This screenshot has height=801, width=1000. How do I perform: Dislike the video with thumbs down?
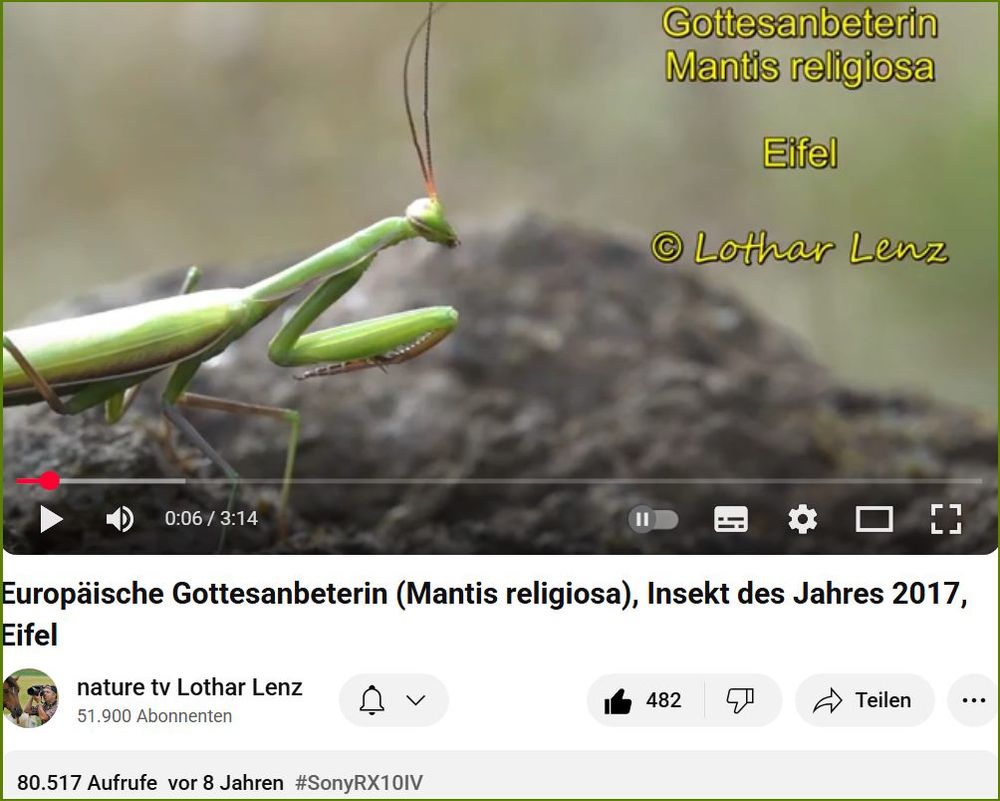741,701
